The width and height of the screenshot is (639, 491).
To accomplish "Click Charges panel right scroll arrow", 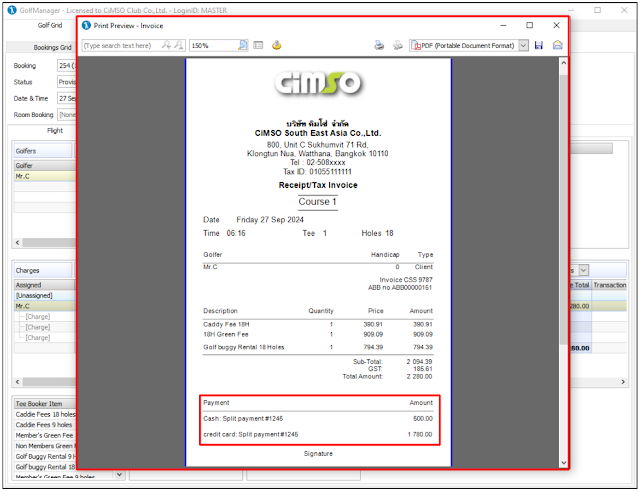I will pyautogui.click(x=623, y=382).
